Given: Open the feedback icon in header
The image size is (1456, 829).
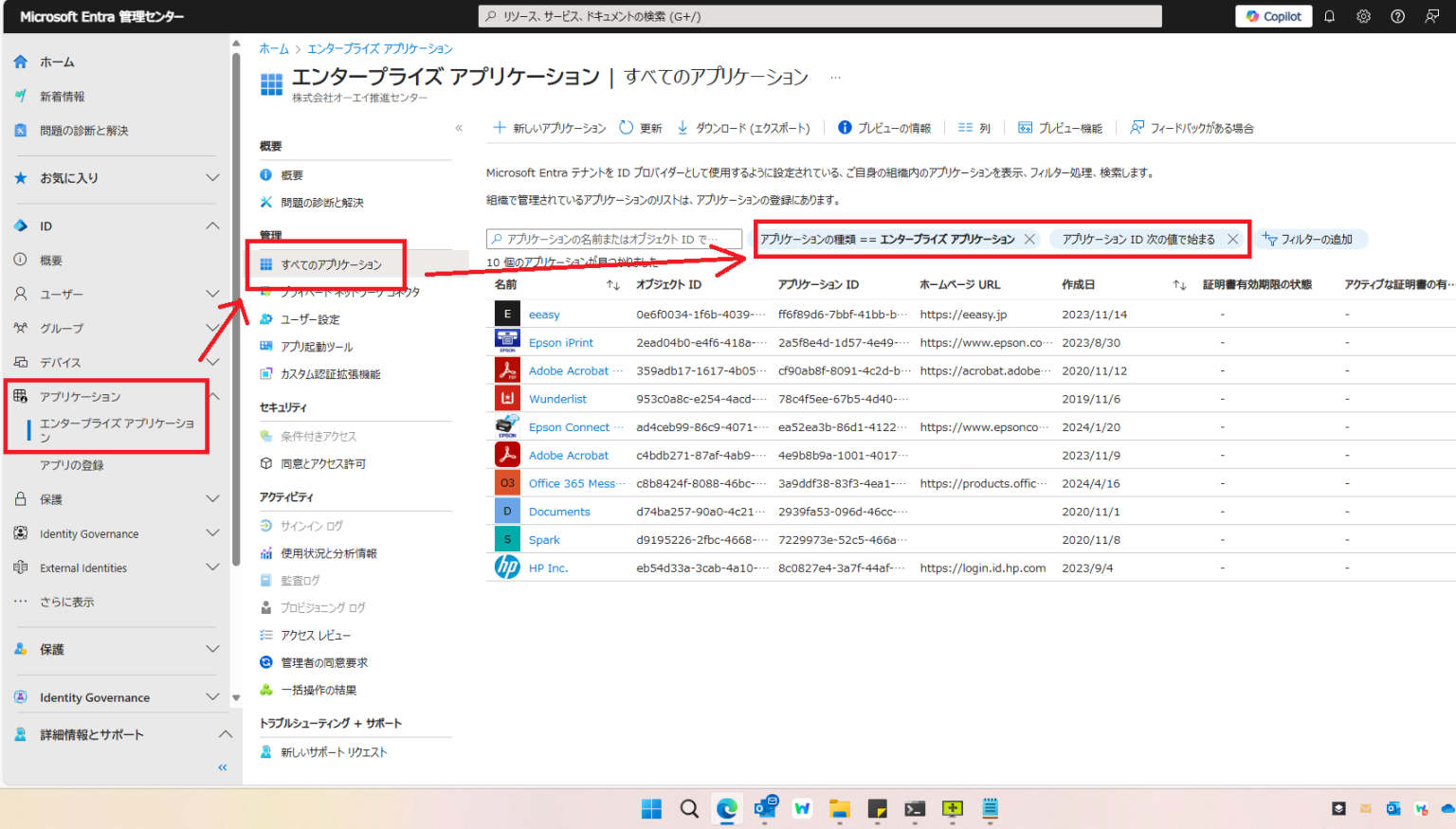Looking at the screenshot, I should pos(1431,16).
